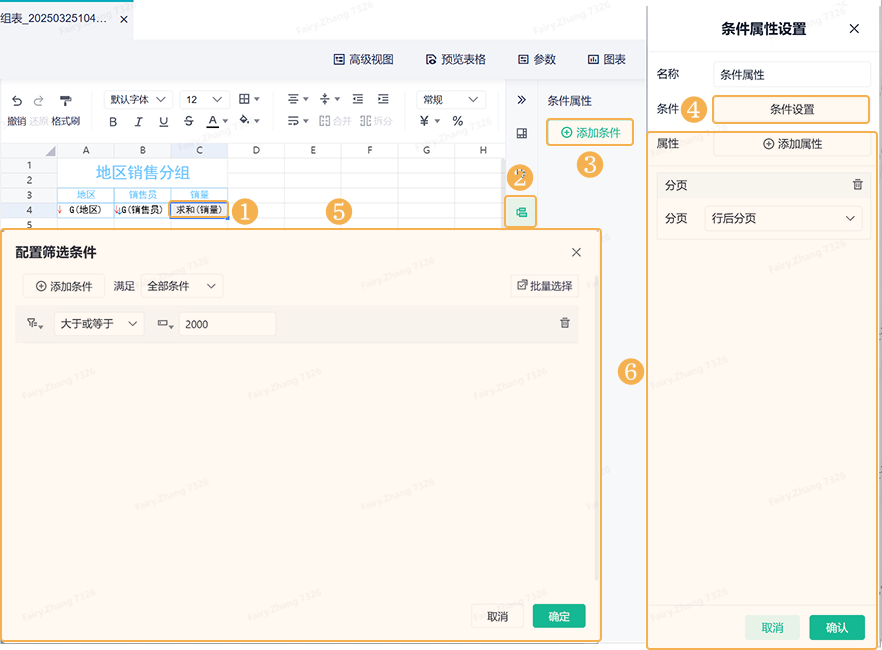The height and width of the screenshot is (650, 882).
Task: Open the value type icon dropdown
Action: pyautogui.click(x=165, y=323)
